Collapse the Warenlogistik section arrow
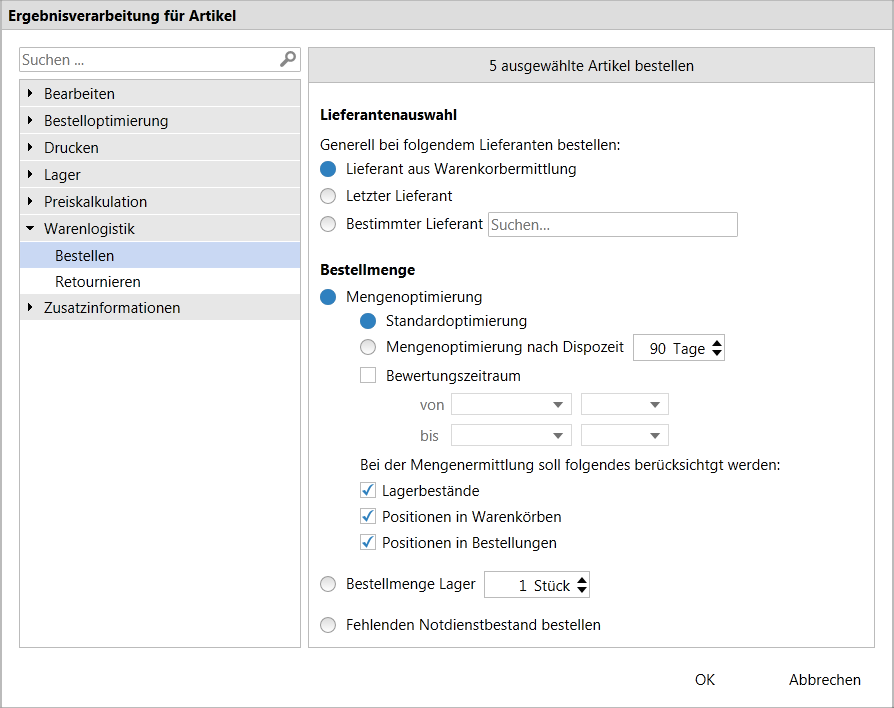894x708 pixels. click(x=30, y=228)
